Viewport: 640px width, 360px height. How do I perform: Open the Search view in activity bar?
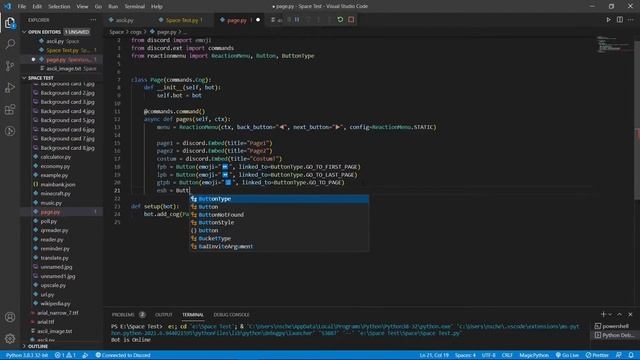tap(10, 44)
